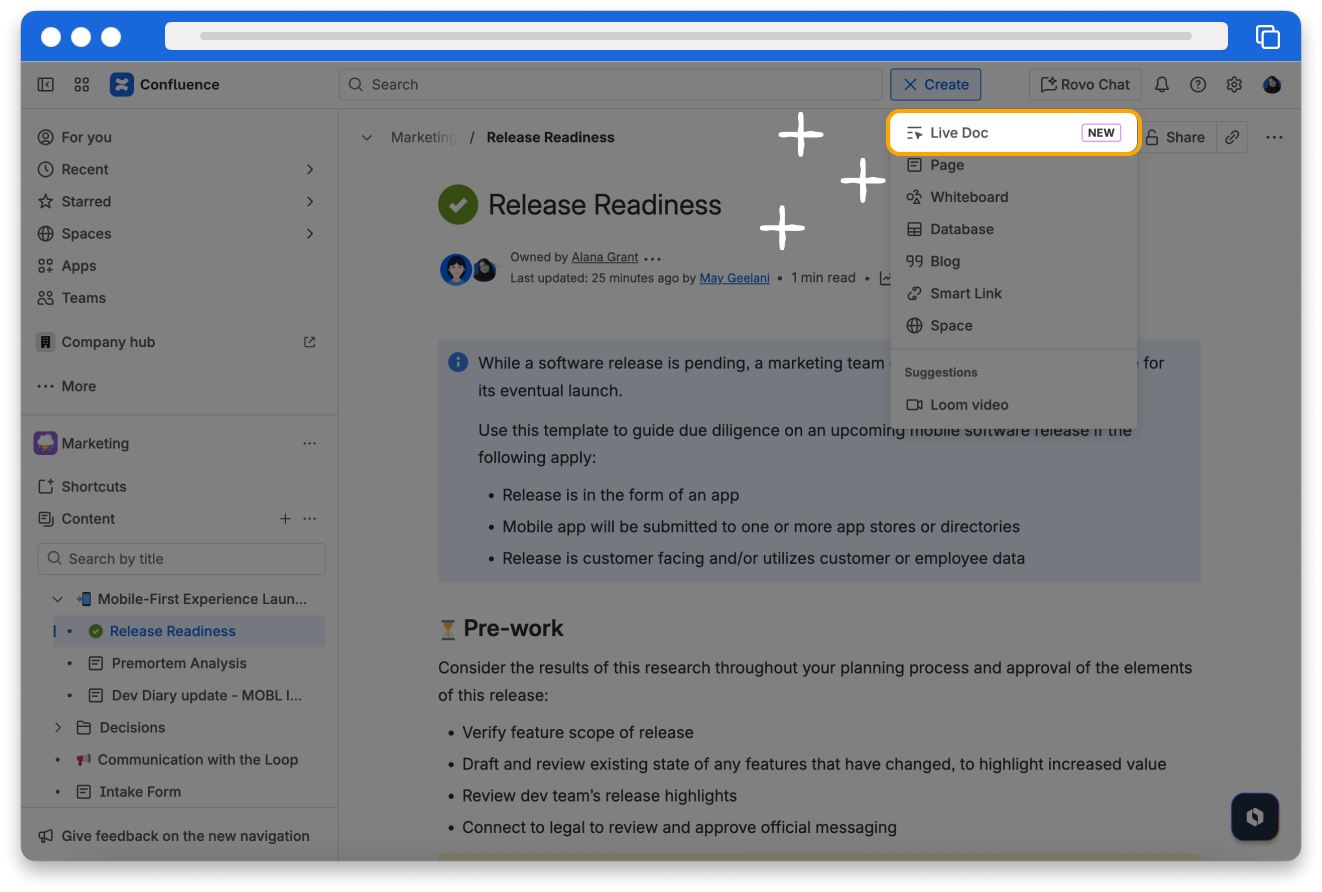Click the floating assistant button at bottom right

(1255, 817)
